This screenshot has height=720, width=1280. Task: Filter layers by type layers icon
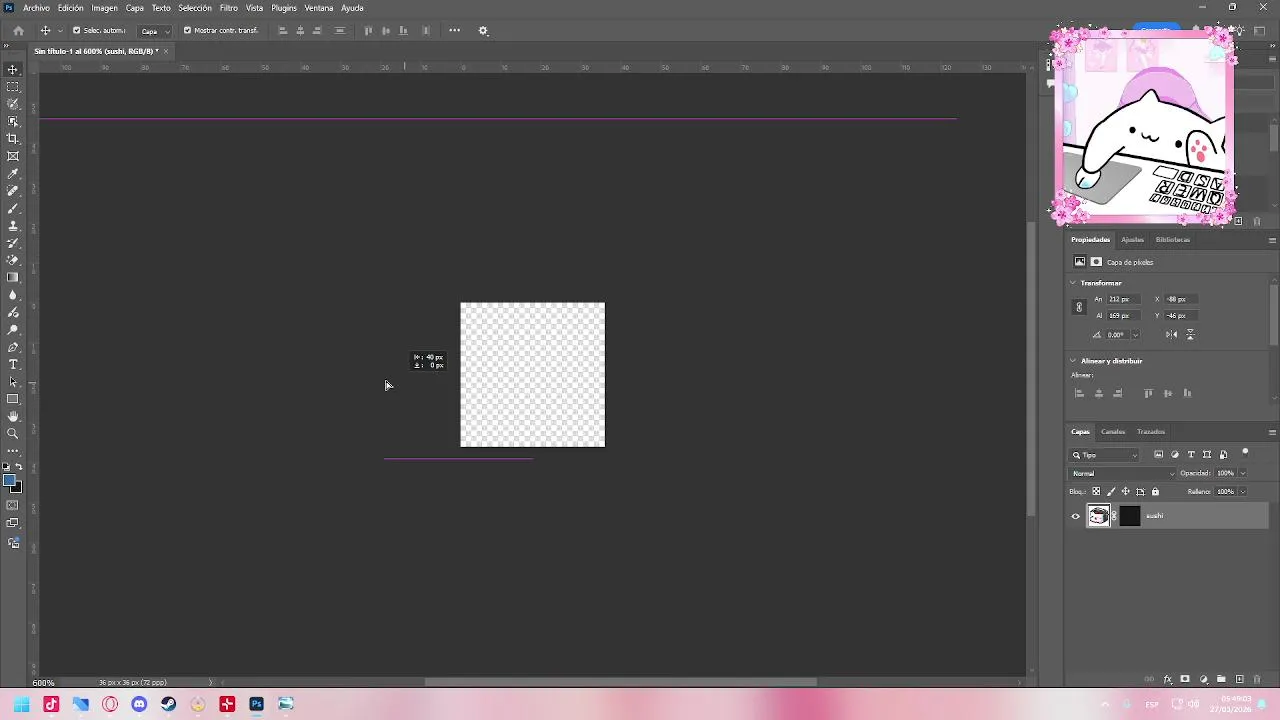(x=1191, y=455)
